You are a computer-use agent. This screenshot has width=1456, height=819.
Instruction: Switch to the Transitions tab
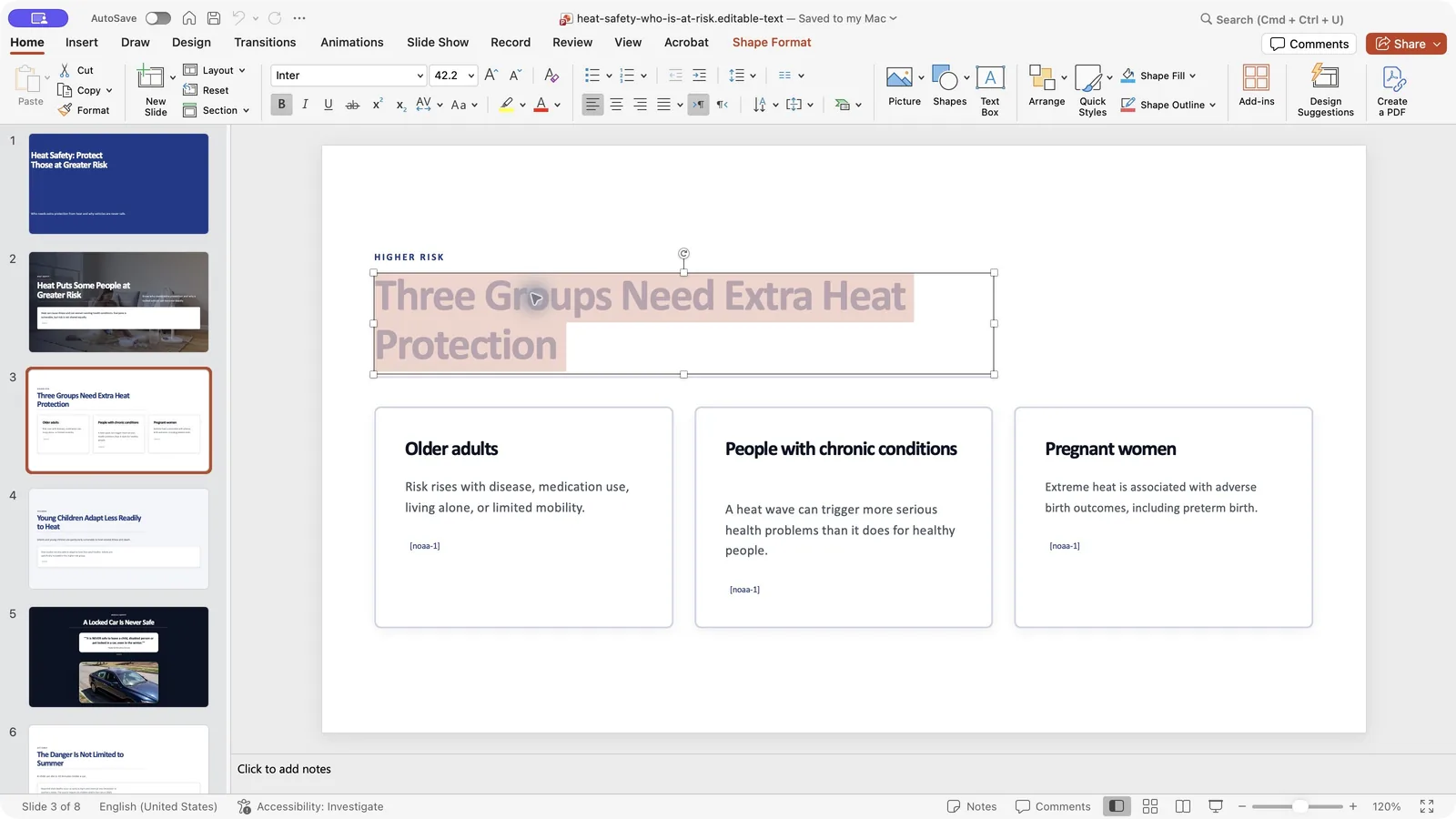point(265,42)
